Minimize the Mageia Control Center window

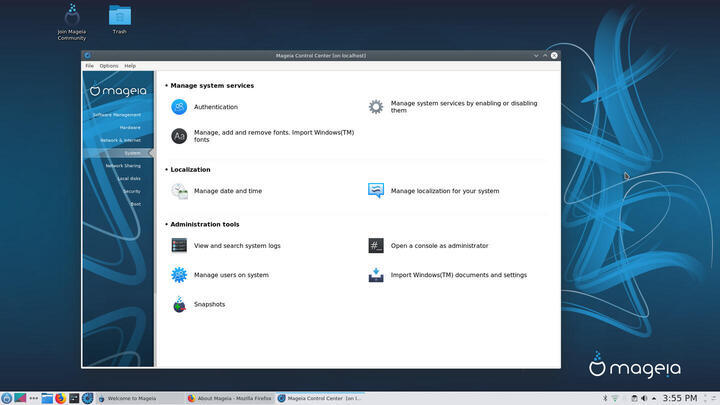pos(536,56)
